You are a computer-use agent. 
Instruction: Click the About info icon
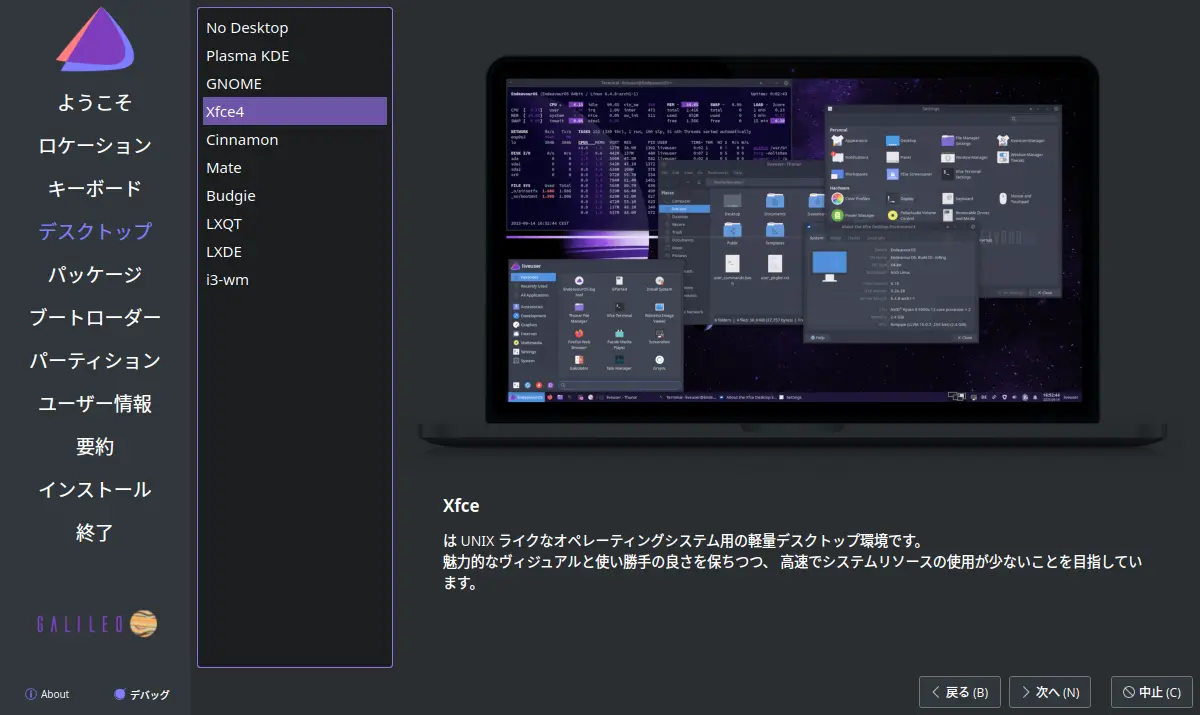tap(31, 694)
